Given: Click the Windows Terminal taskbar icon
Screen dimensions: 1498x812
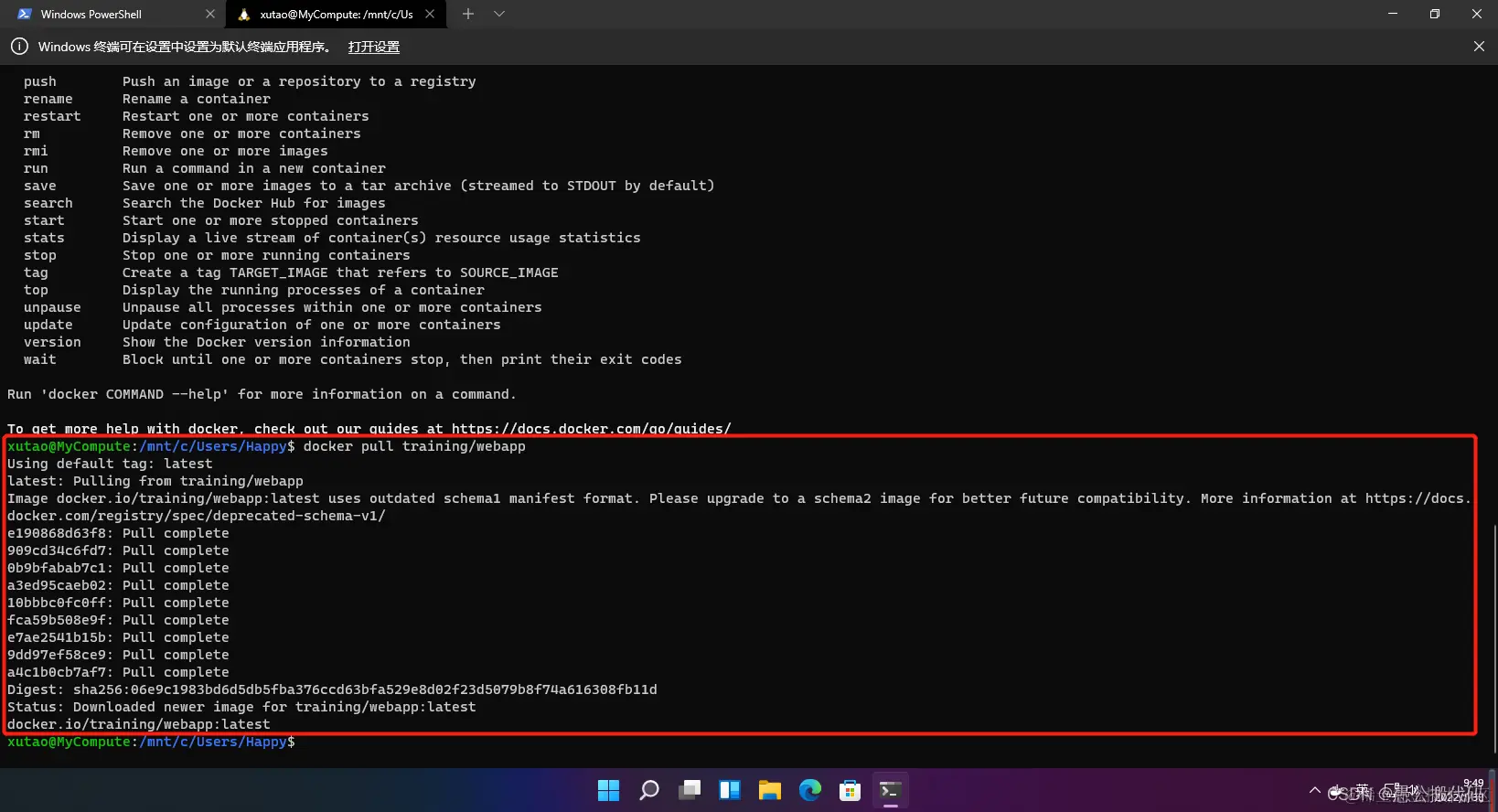Looking at the screenshot, I should [891, 790].
